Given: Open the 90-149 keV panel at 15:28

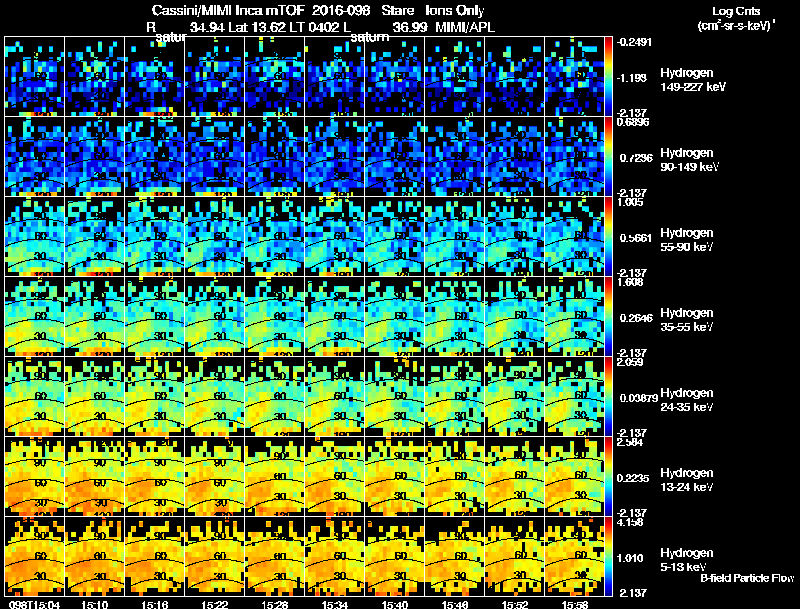Looking at the screenshot, I should (x=274, y=157).
